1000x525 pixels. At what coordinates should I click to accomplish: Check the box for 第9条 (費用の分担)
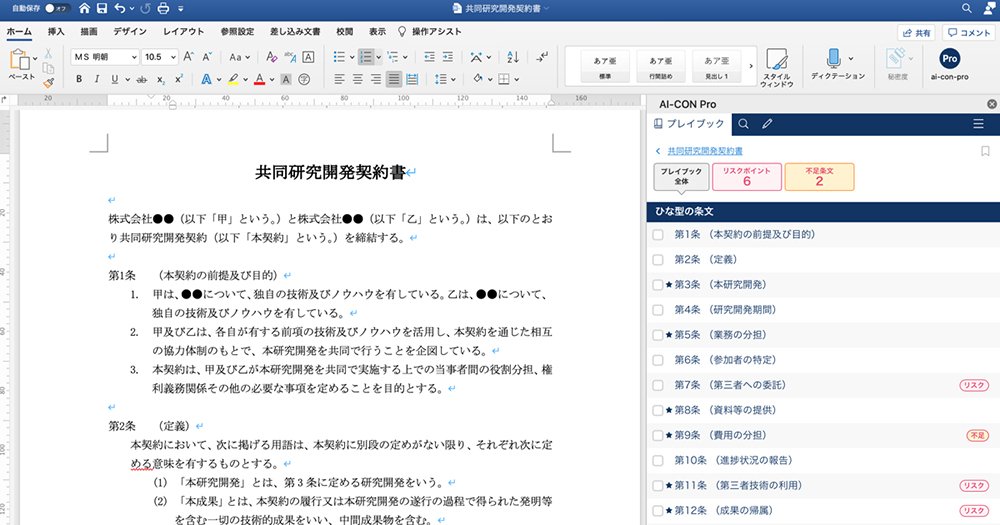coord(658,436)
